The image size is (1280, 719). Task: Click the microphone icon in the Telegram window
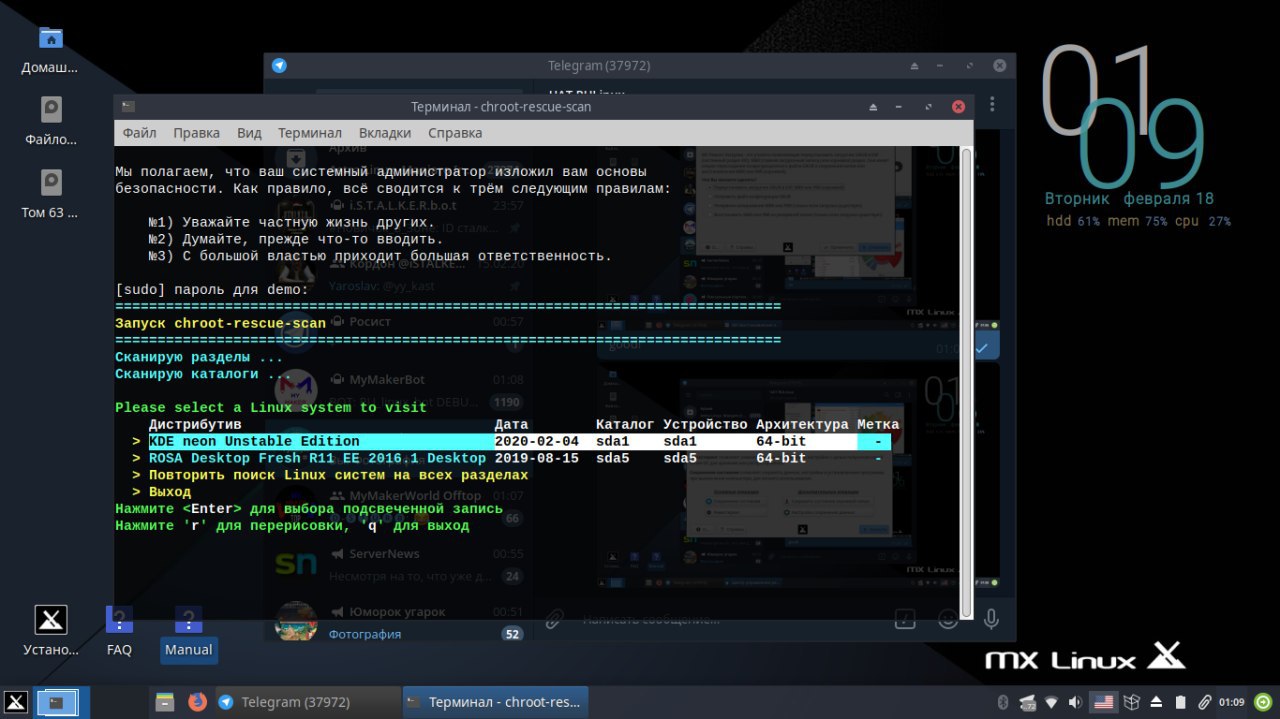point(991,618)
